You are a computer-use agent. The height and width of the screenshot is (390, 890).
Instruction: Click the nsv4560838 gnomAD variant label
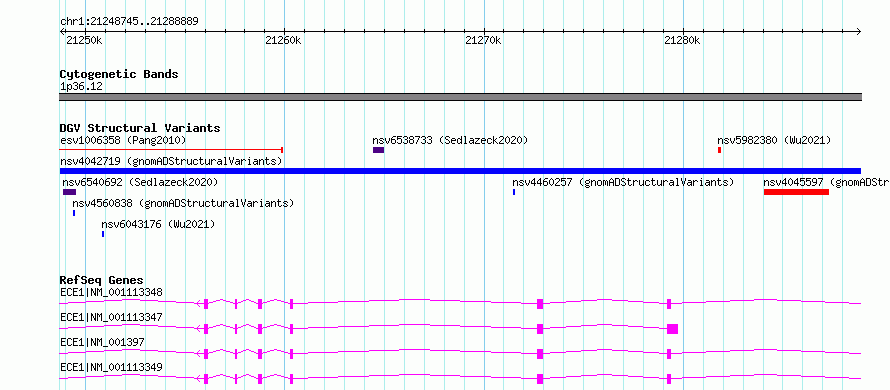(183, 203)
